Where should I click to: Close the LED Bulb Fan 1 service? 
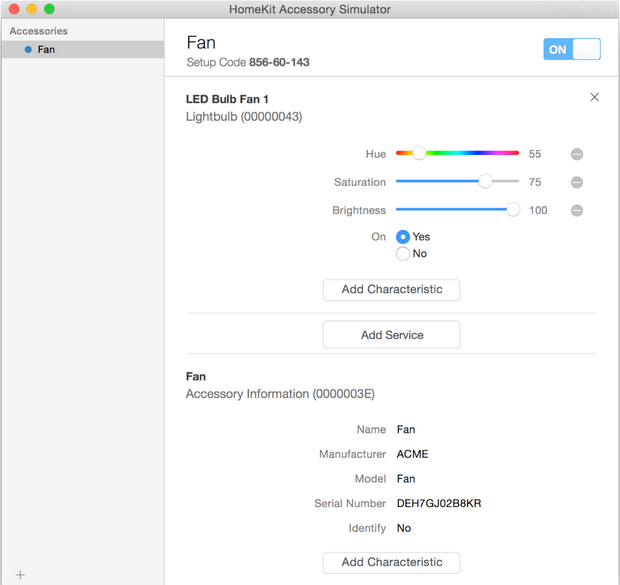[x=595, y=97]
